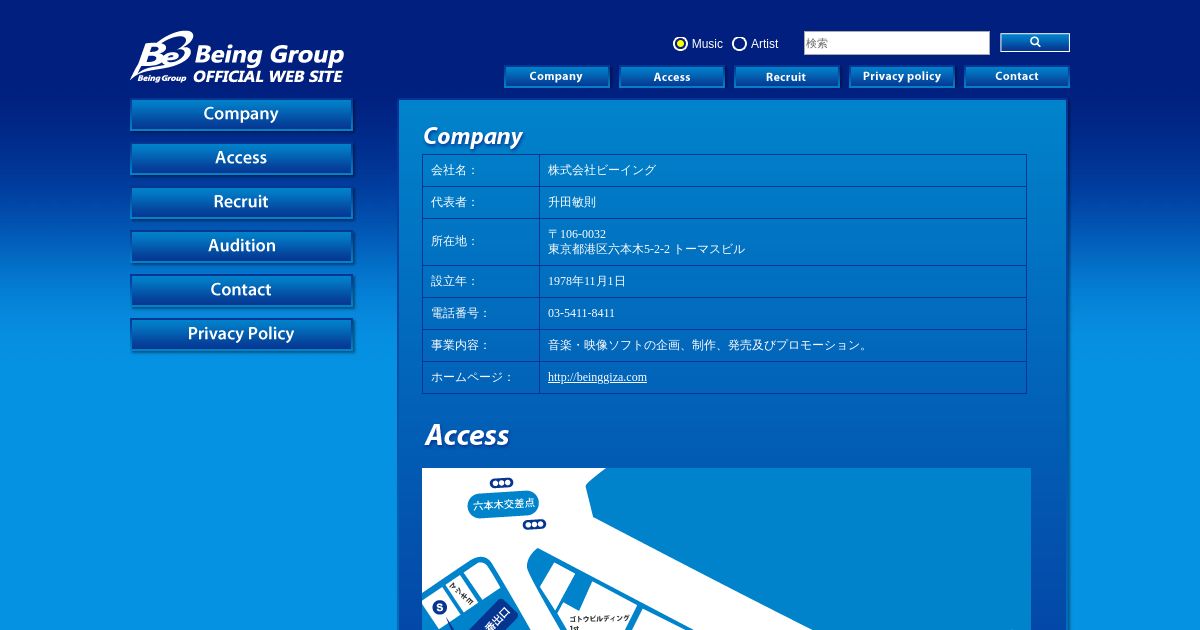Image resolution: width=1200 pixels, height=630 pixels.
Task: Go to Recruit in left sidebar
Action: pos(241,203)
